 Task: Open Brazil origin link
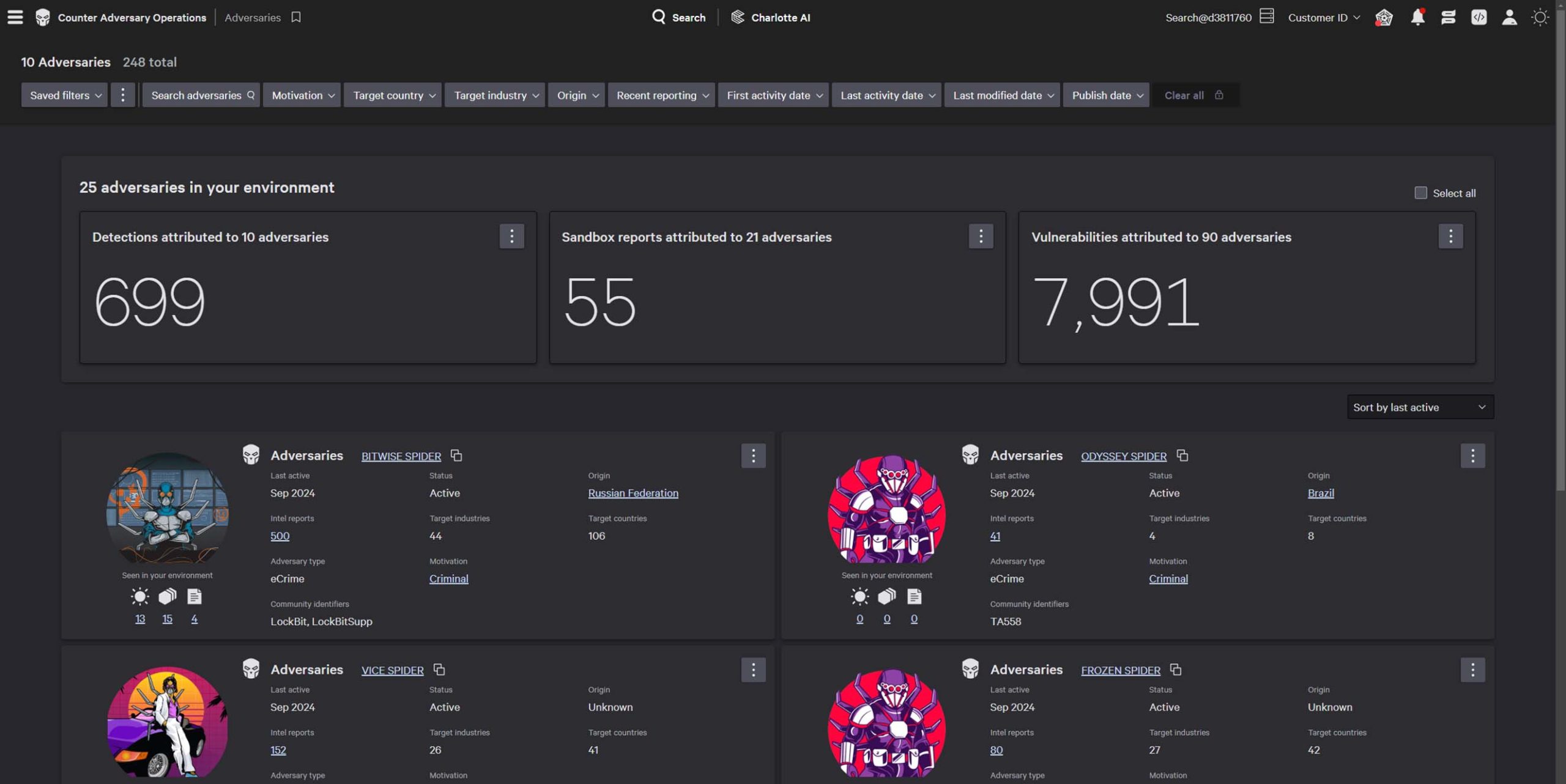pyautogui.click(x=1321, y=493)
